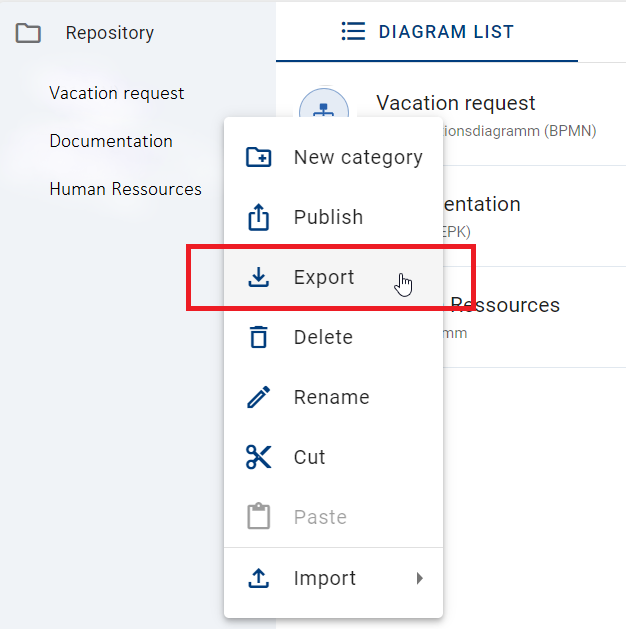Click the Import upload icon
Viewport: 626px width, 629px height.
point(259,578)
